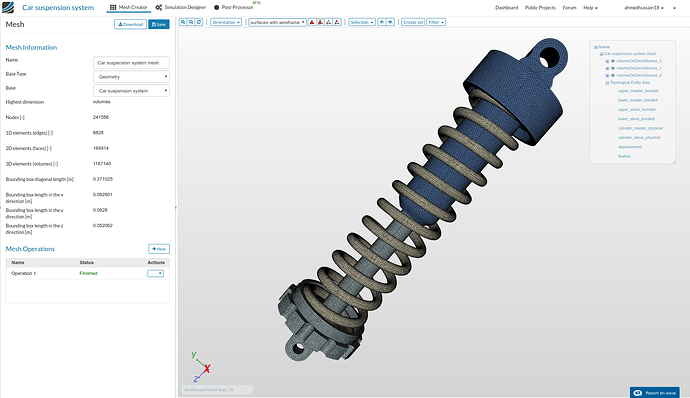The height and width of the screenshot is (398, 690).
Task: Select volumeOnGeoVolumes_0 in the scene tree
Action: click(639, 75)
